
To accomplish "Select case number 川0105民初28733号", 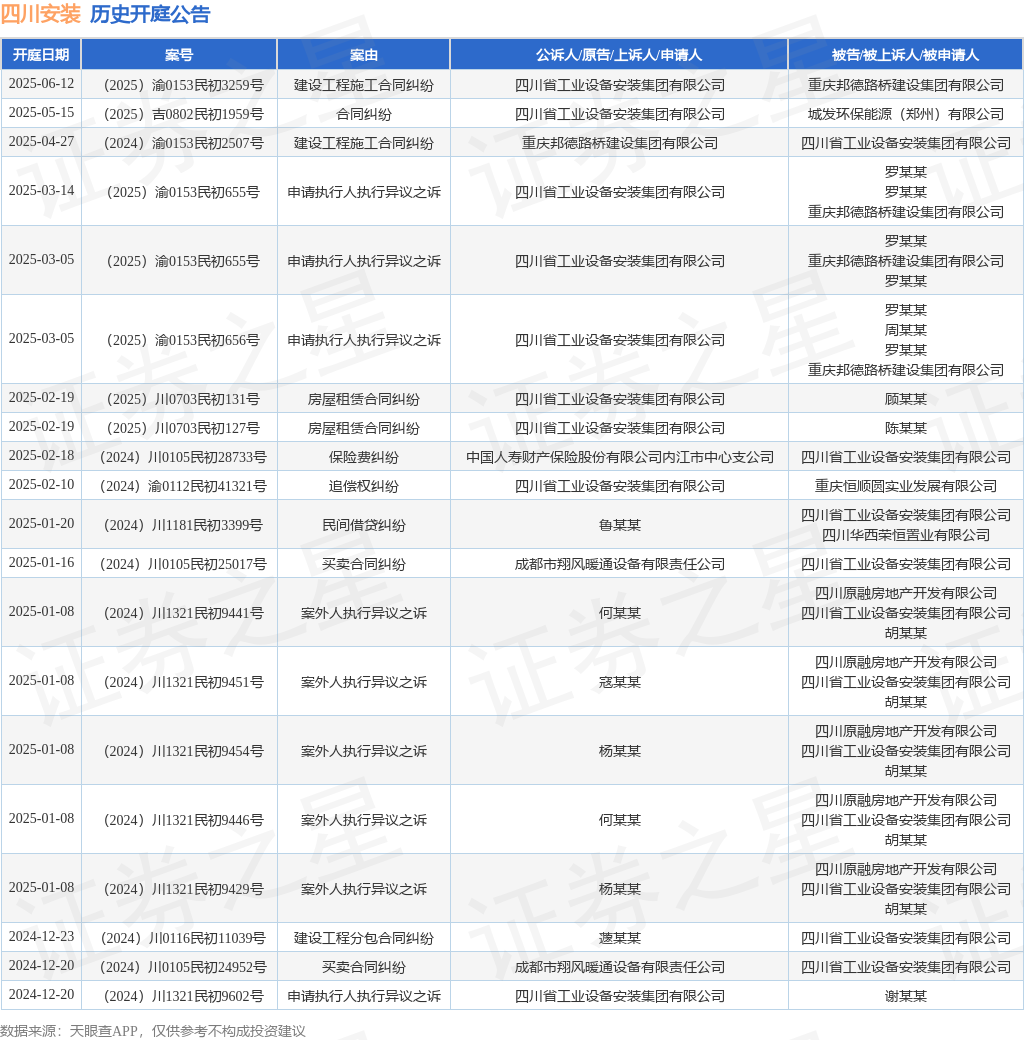I will tap(183, 458).
